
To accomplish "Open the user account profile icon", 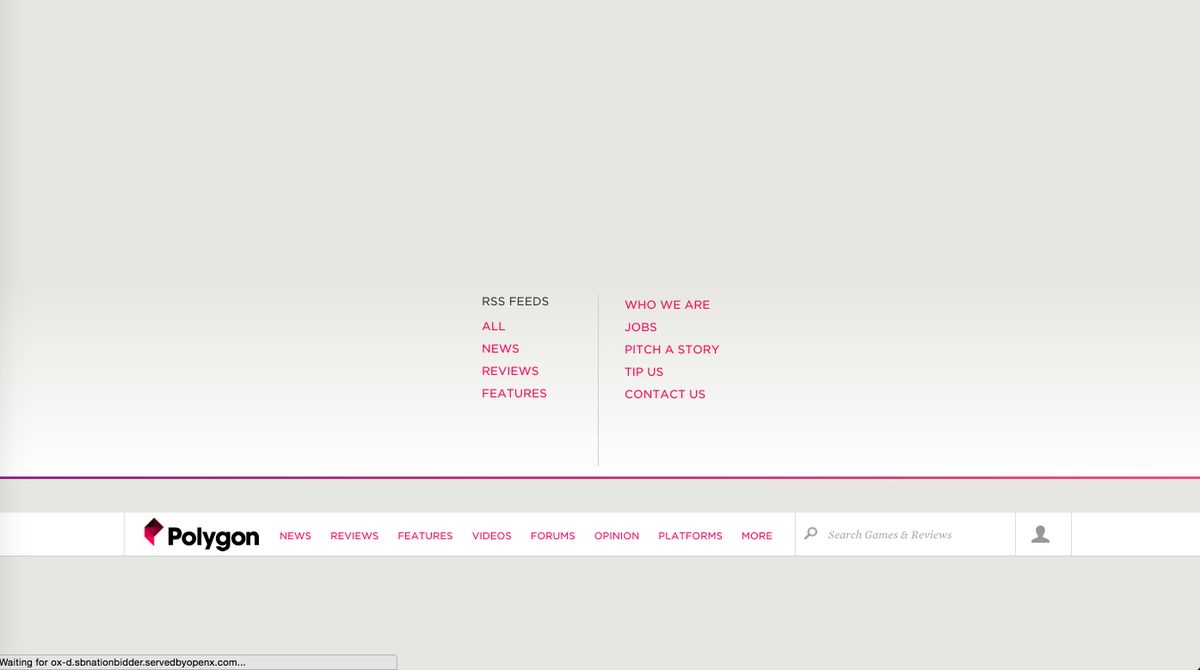I will pyautogui.click(x=1040, y=535).
